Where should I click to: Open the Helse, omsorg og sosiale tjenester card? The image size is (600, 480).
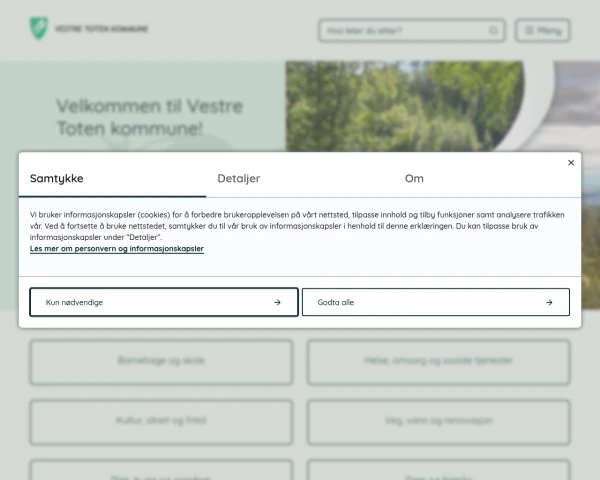(439, 362)
